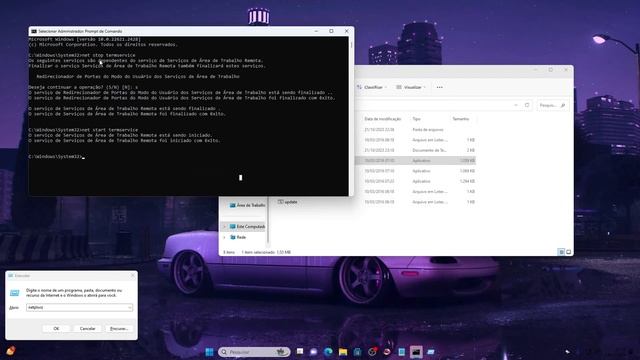Click the Command Prompt title bar icon
This screenshot has height=360, width=640.
click(x=34, y=31)
